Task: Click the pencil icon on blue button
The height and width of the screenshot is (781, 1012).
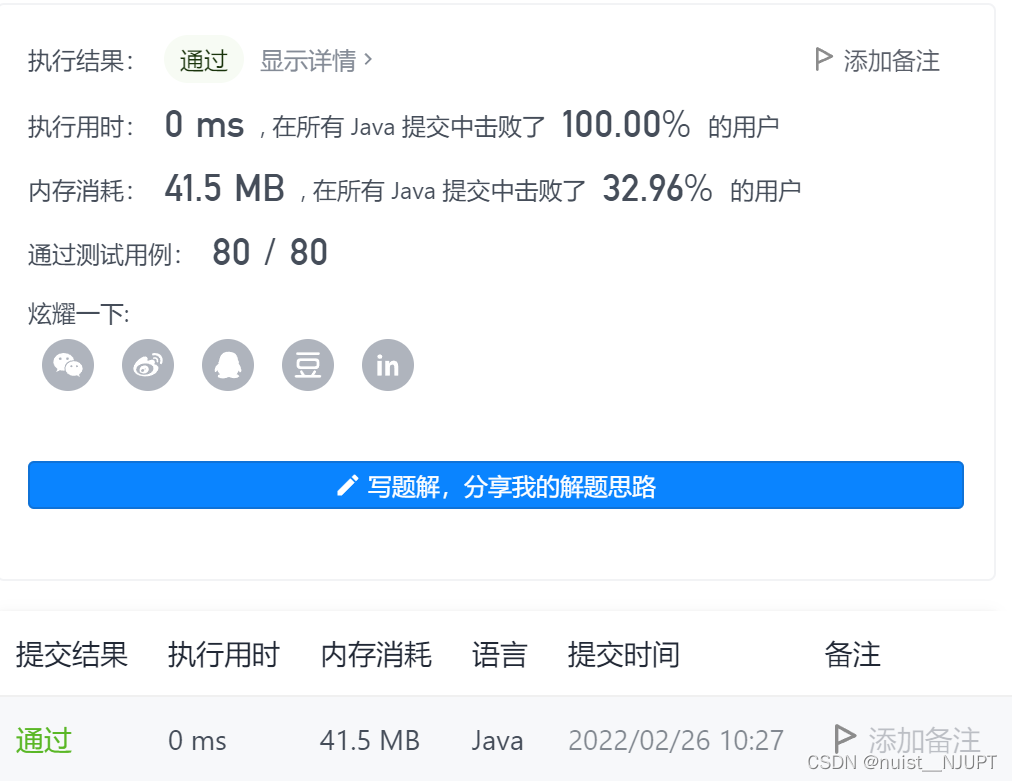Action: [347, 486]
